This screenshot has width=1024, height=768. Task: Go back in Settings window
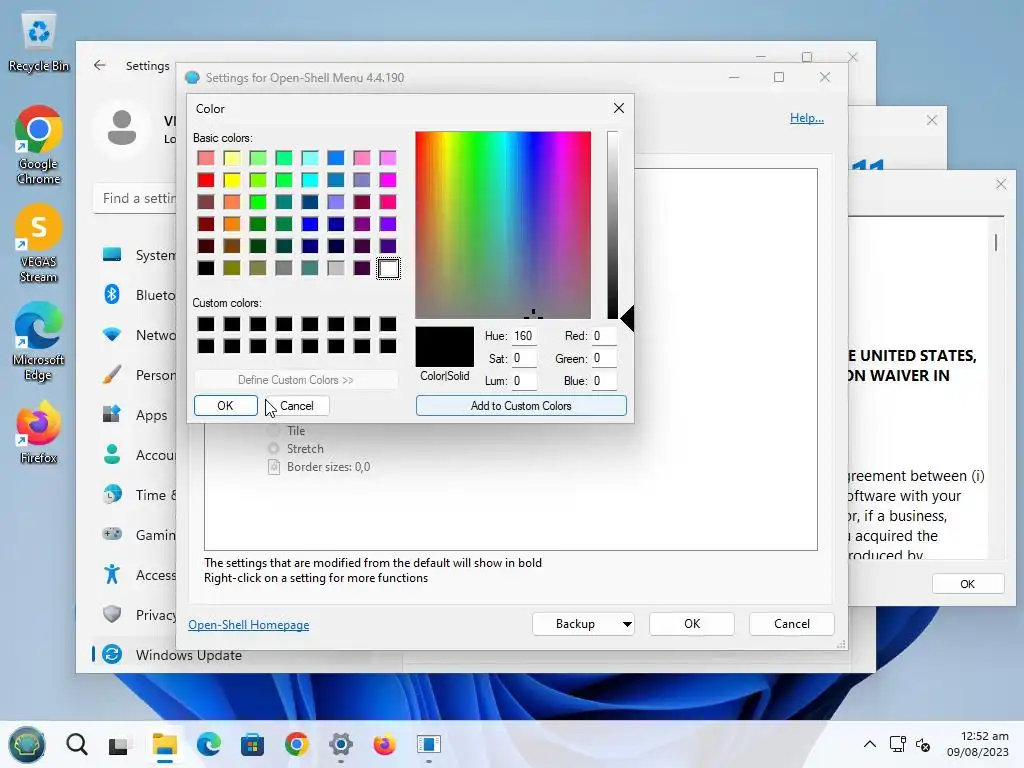[x=99, y=65]
